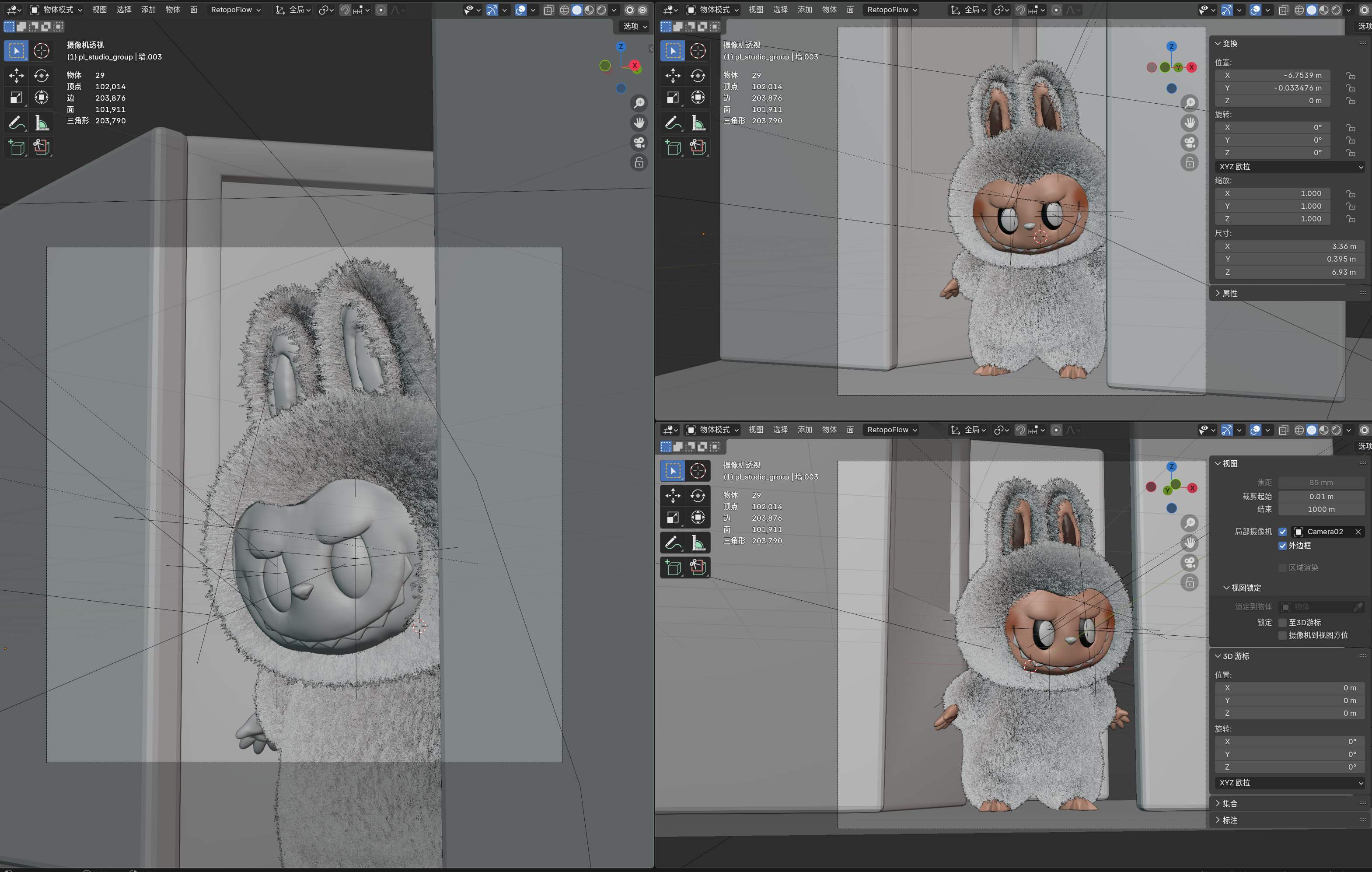Clear the Camera02 local camera field

pyautogui.click(x=1358, y=532)
